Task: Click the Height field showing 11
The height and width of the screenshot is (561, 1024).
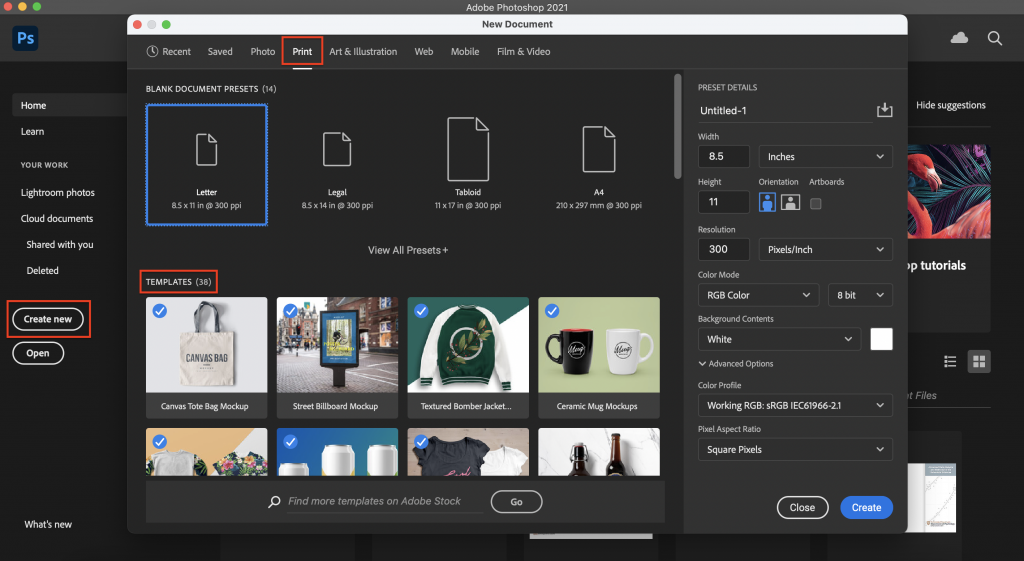Action: pos(724,202)
